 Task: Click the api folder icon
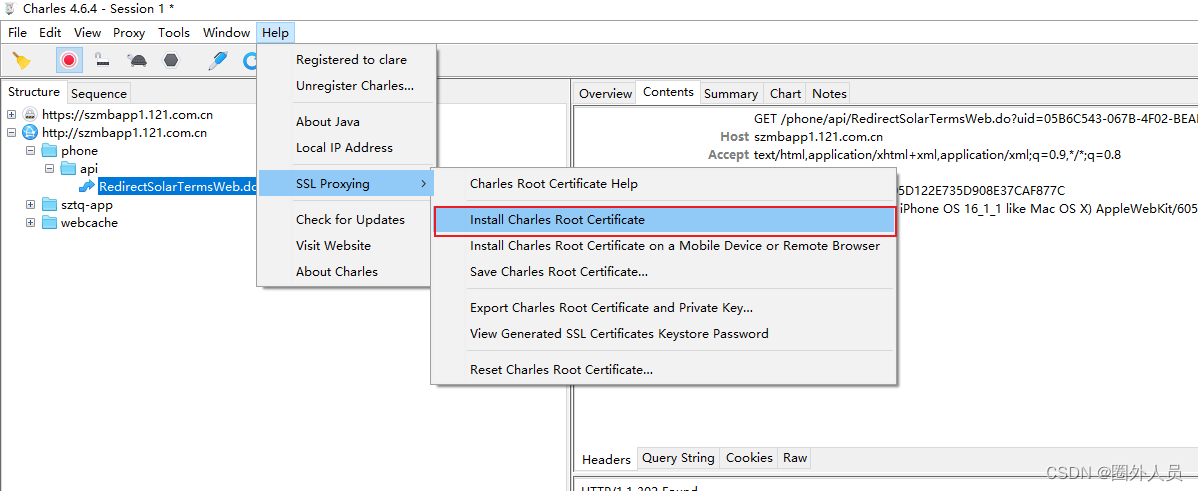pyautogui.click(x=68, y=169)
